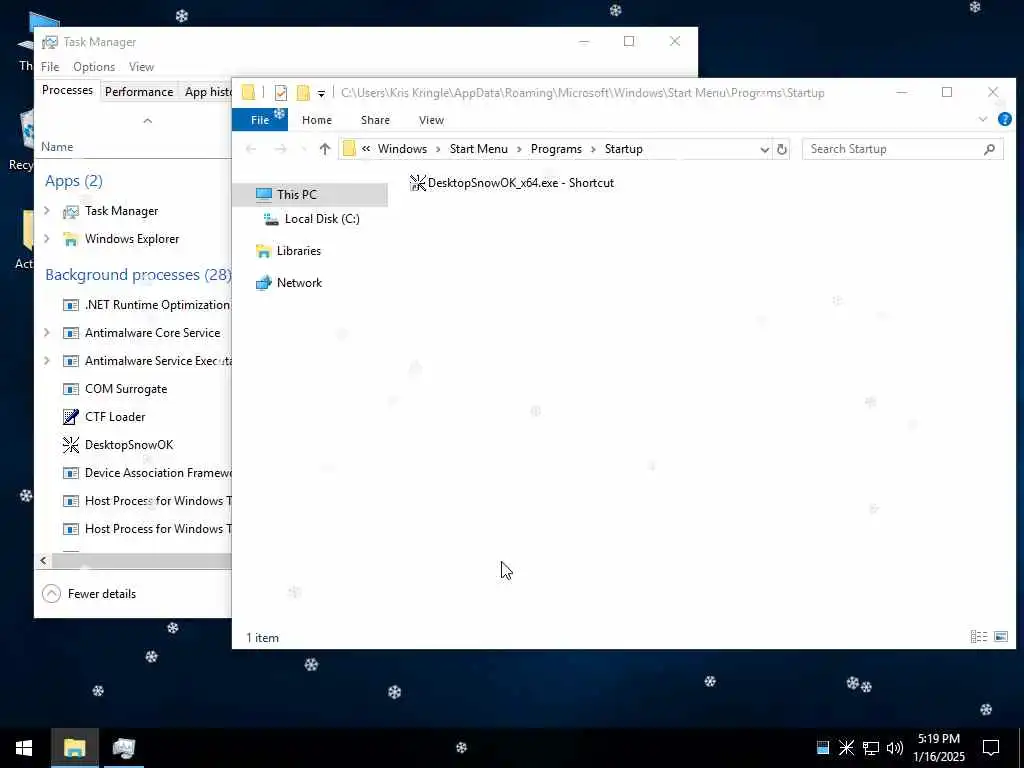Open Recent locations dropdown arrow in Explorer
Image resolution: width=1024 pixels, height=768 pixels.
tap(303, 149)
